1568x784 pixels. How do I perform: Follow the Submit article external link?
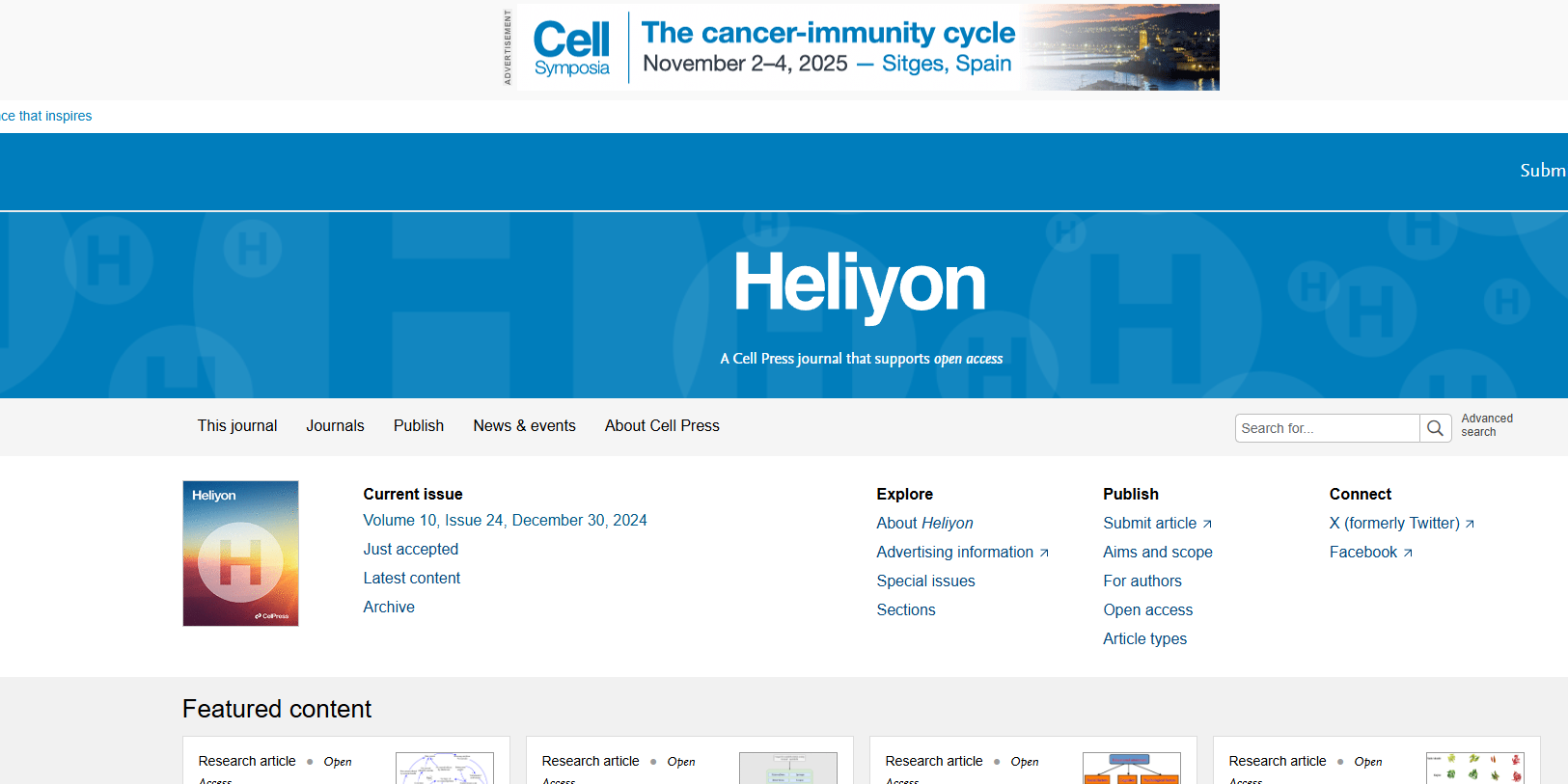coord(1157,523)
